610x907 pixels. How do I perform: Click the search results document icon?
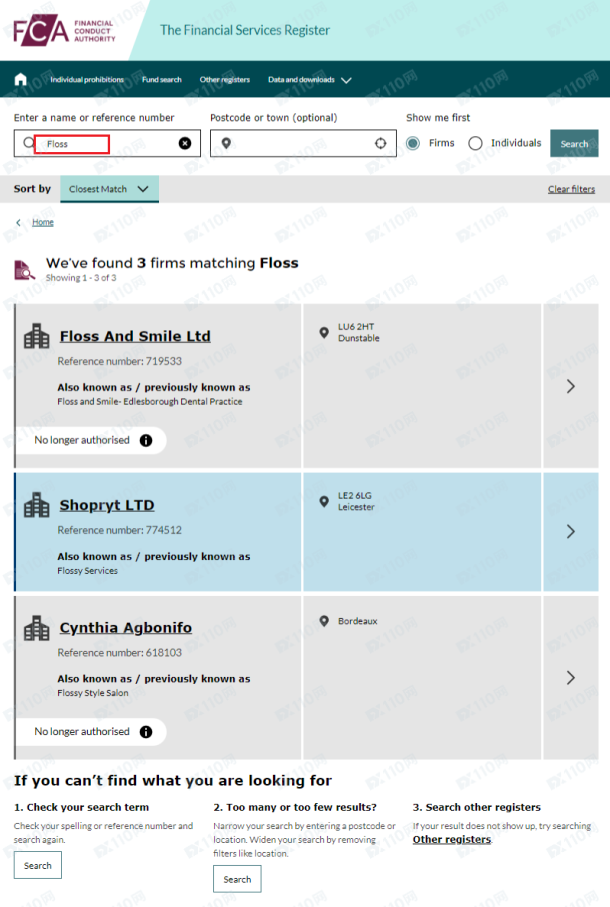point(24,270)
